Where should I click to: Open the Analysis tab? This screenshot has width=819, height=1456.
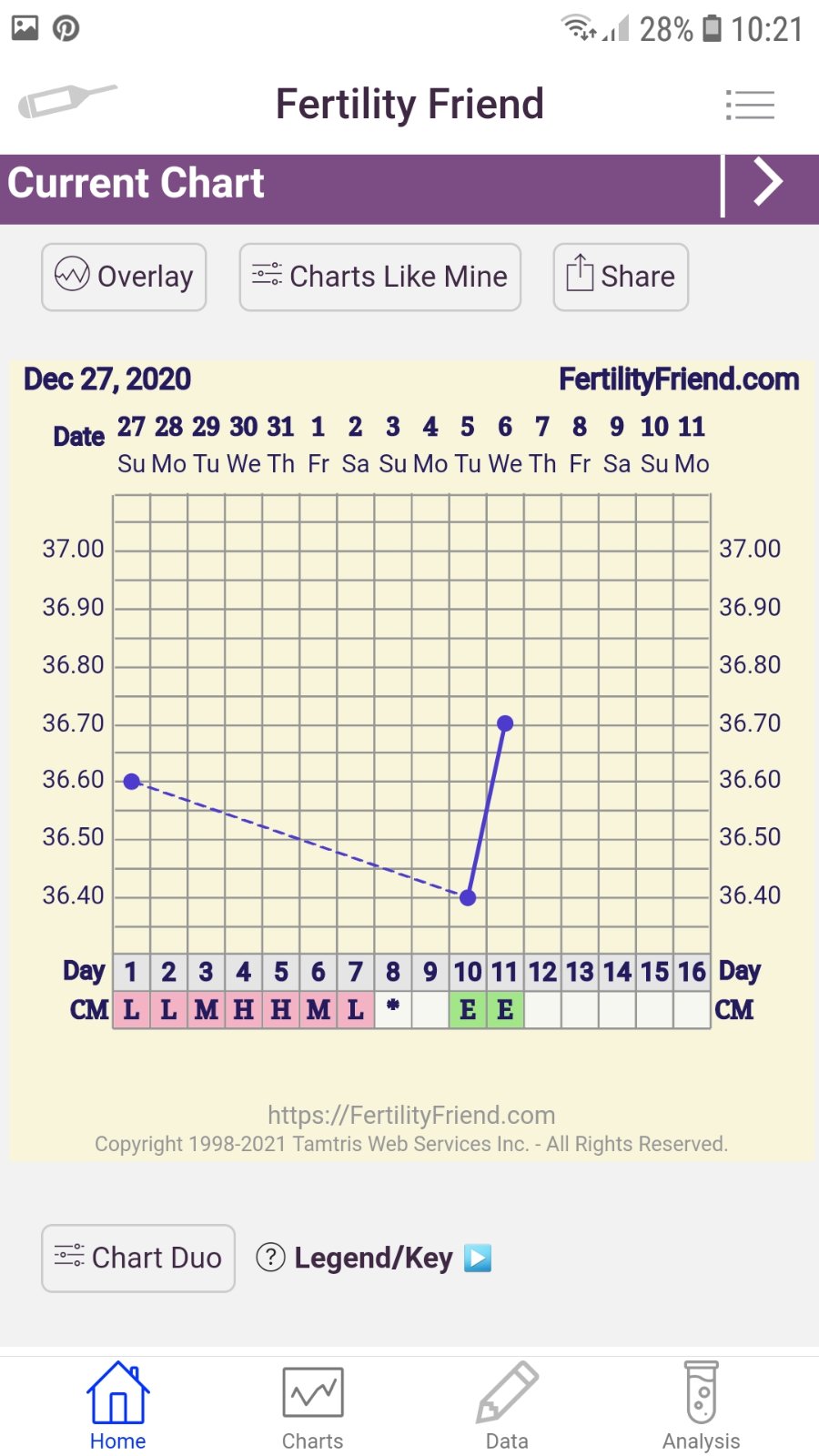701,1405
